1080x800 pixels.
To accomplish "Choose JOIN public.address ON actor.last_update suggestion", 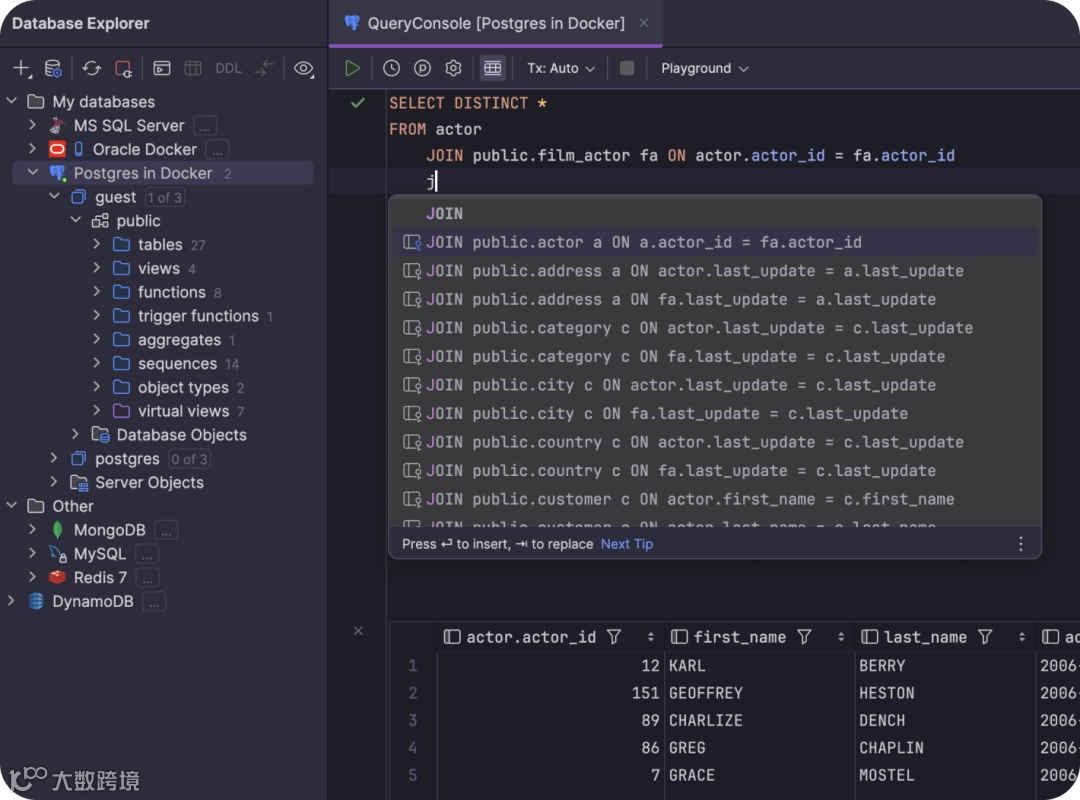I will (x=715, y=271).
